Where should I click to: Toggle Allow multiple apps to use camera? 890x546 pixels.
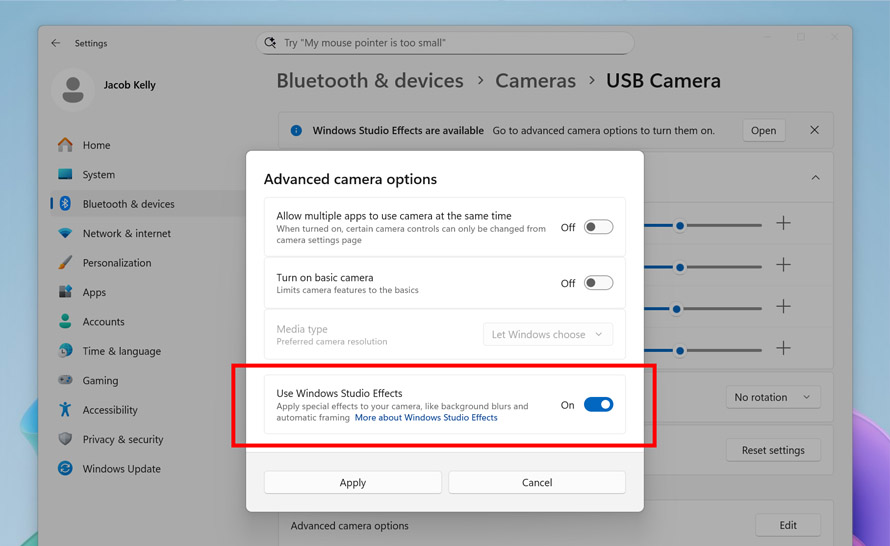click(598, 227)
